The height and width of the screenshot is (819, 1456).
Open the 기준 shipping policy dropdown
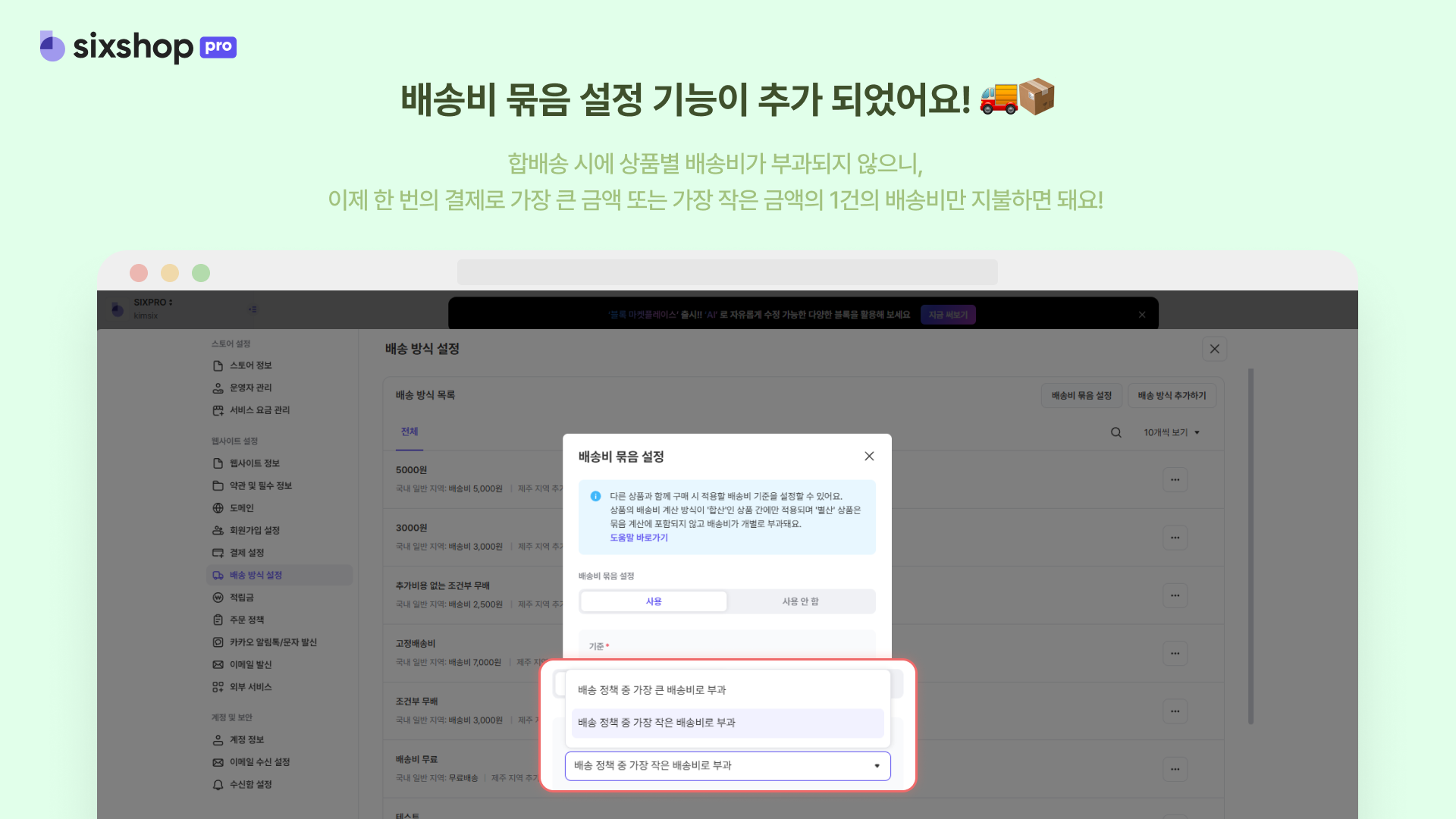[x=727, y=766]
